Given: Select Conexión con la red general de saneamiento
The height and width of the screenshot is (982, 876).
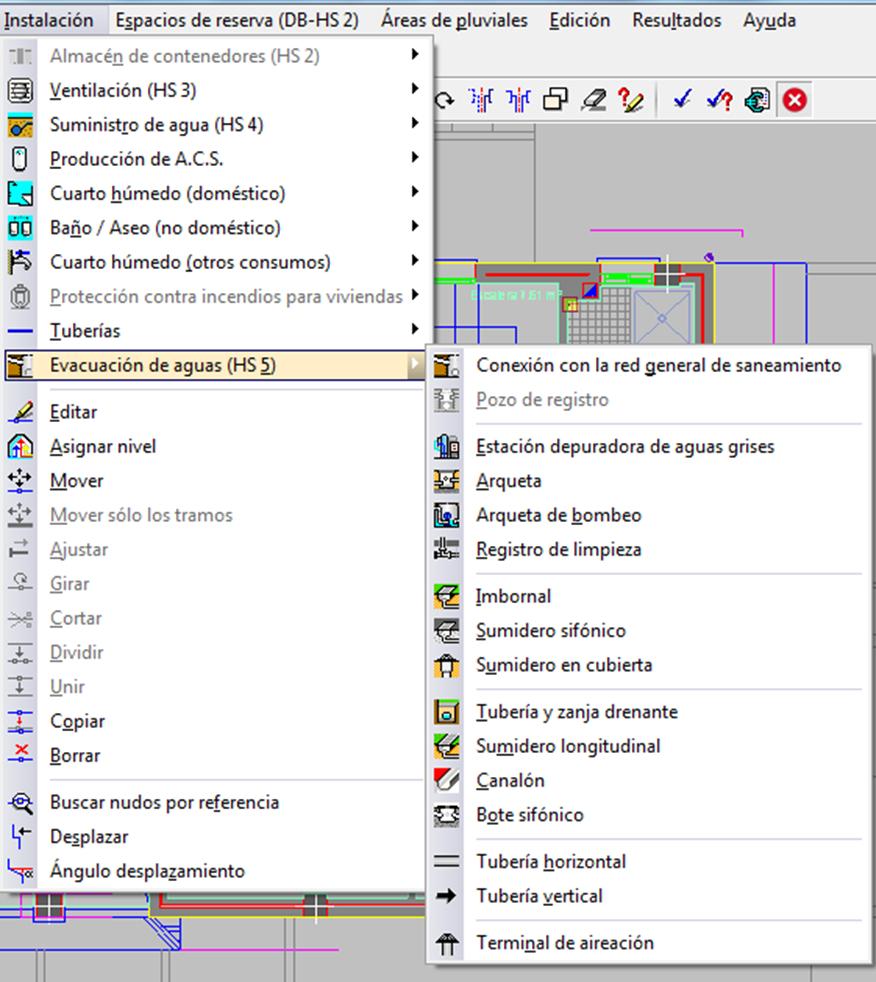Looking at the screenshot, I should (x=658, y=365).
